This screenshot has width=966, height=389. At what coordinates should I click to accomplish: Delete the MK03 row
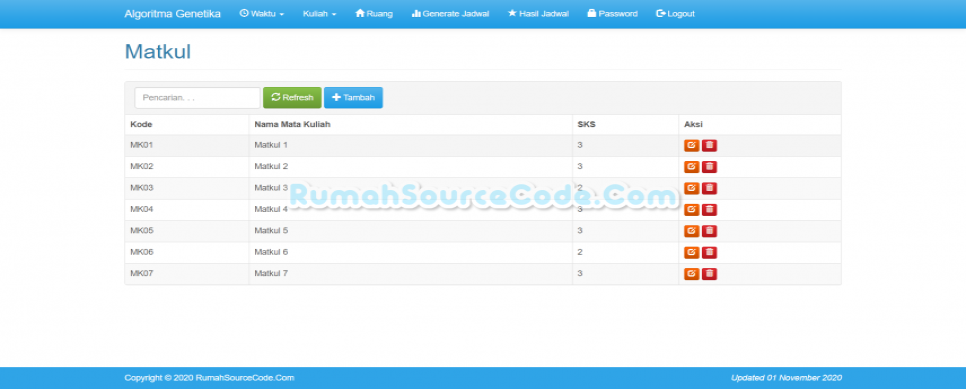pyautogui.click(x=709, y=188)
